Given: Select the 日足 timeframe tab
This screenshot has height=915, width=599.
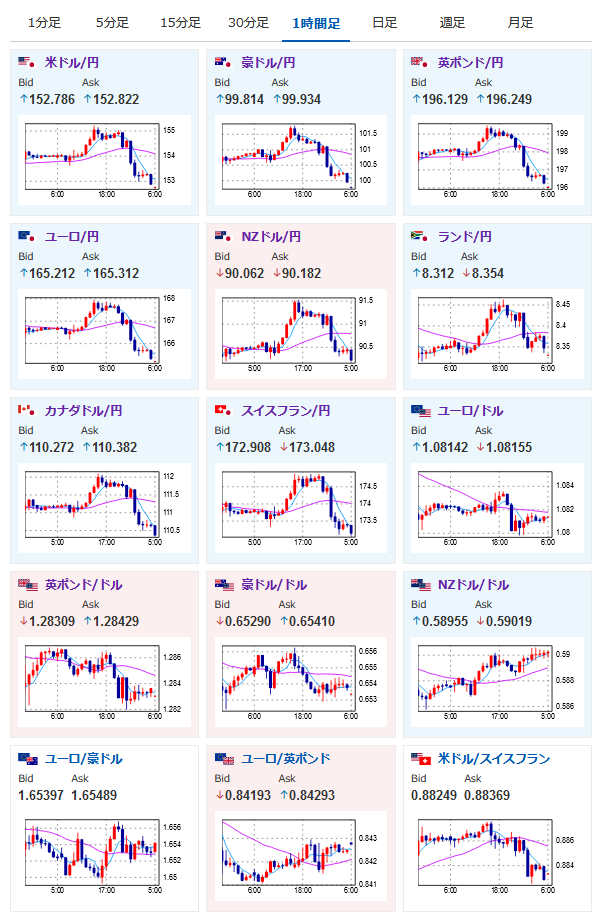Looking at the screenshot, I should pyautogui.click(x=384, y=23).
